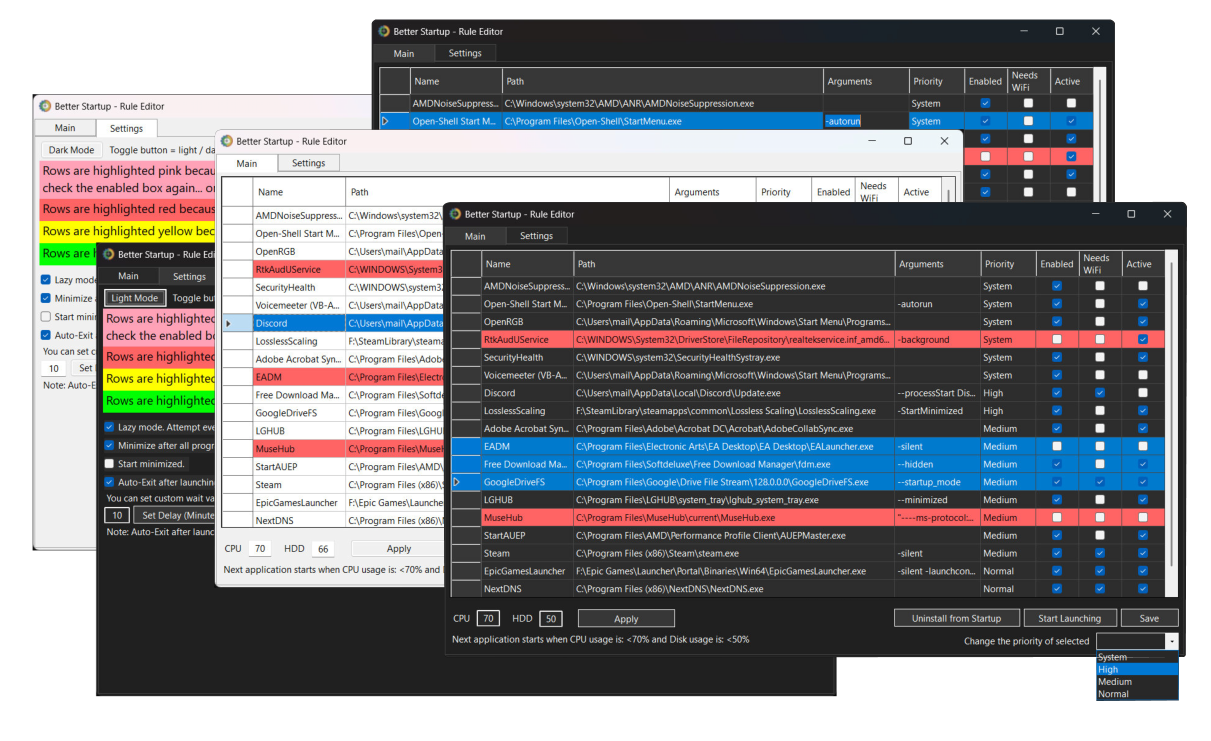Uncheck Enabled for AMDNoiseSuppress in front dark window
The width and height of the screenshot is (1211, 741).
click(x=1057, y=286)
